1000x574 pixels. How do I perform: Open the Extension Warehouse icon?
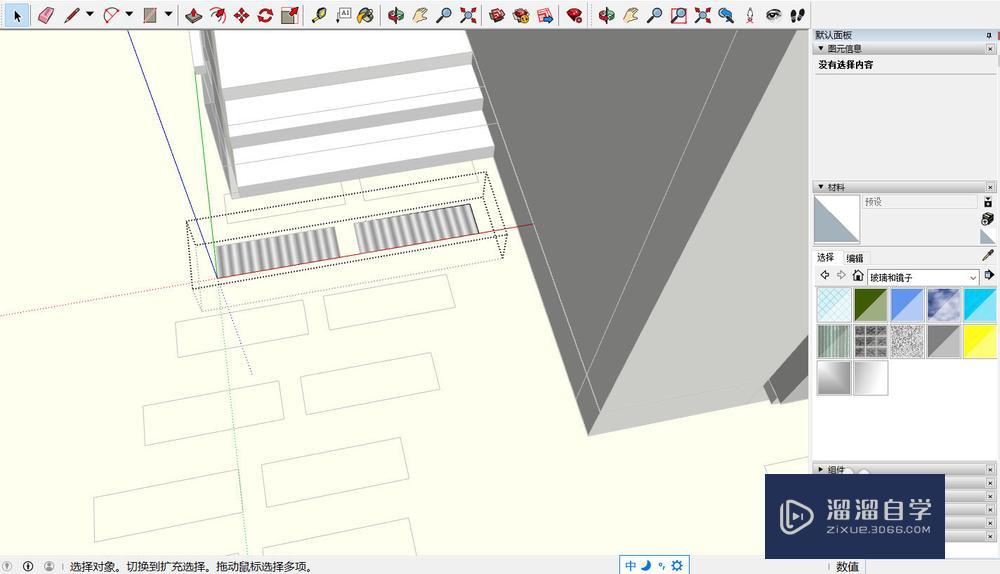pos(521,15)
